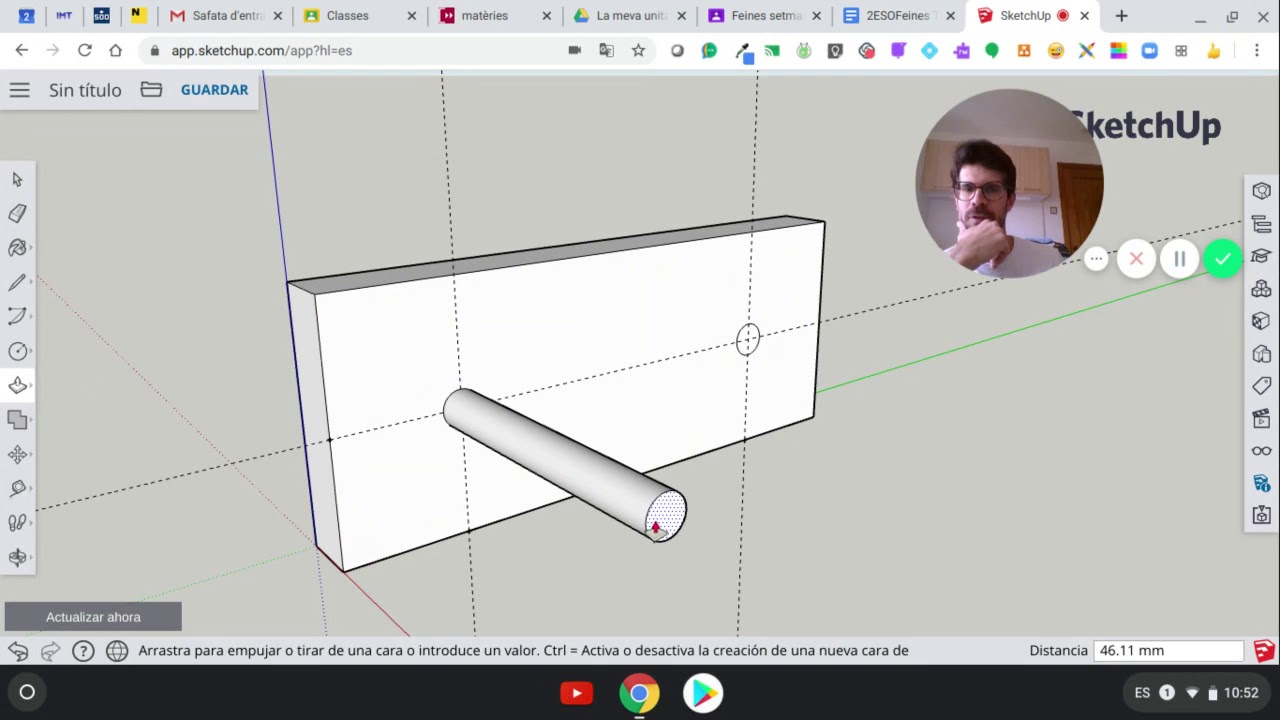Expand the Paint tool flyout arrow
Viewport: 1280px width, 720px height.
[31, 248]
